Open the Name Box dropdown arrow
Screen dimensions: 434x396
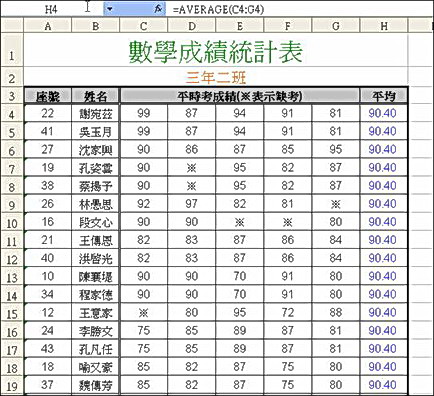(x=109, y=9)
